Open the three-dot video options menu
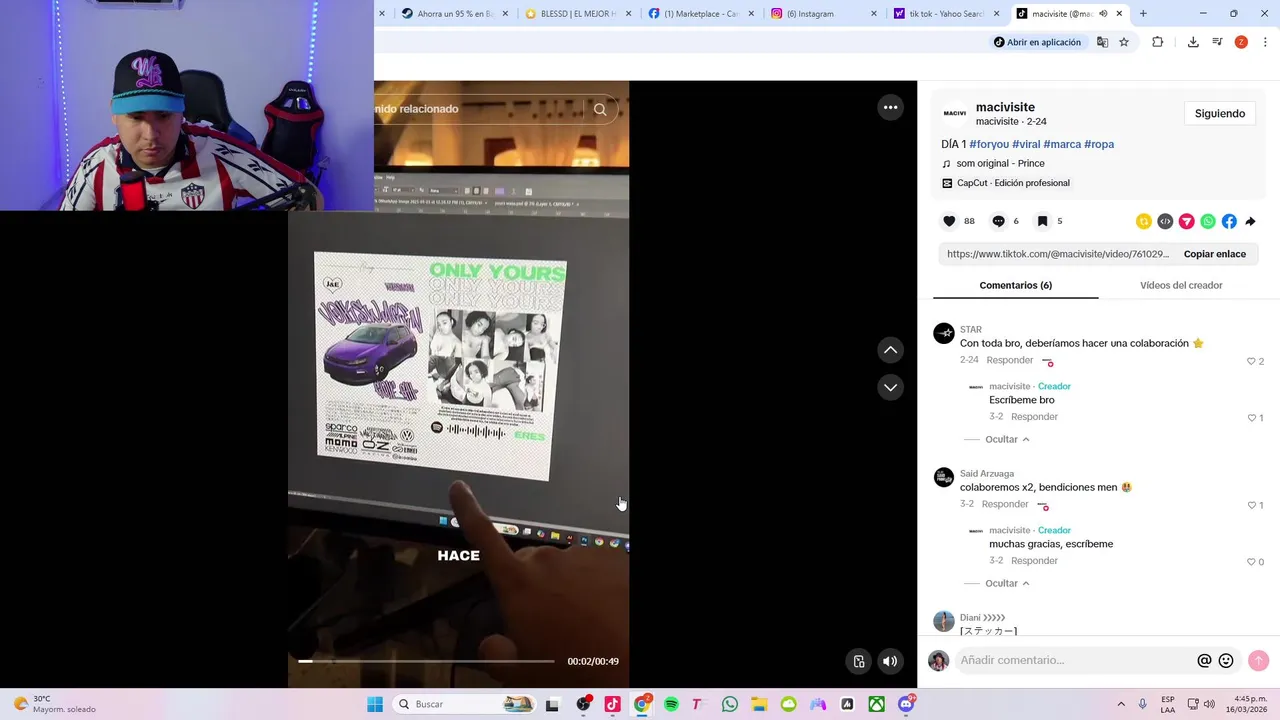The width and height of the screenshot is (1280, 720). [x=890, y=107]
